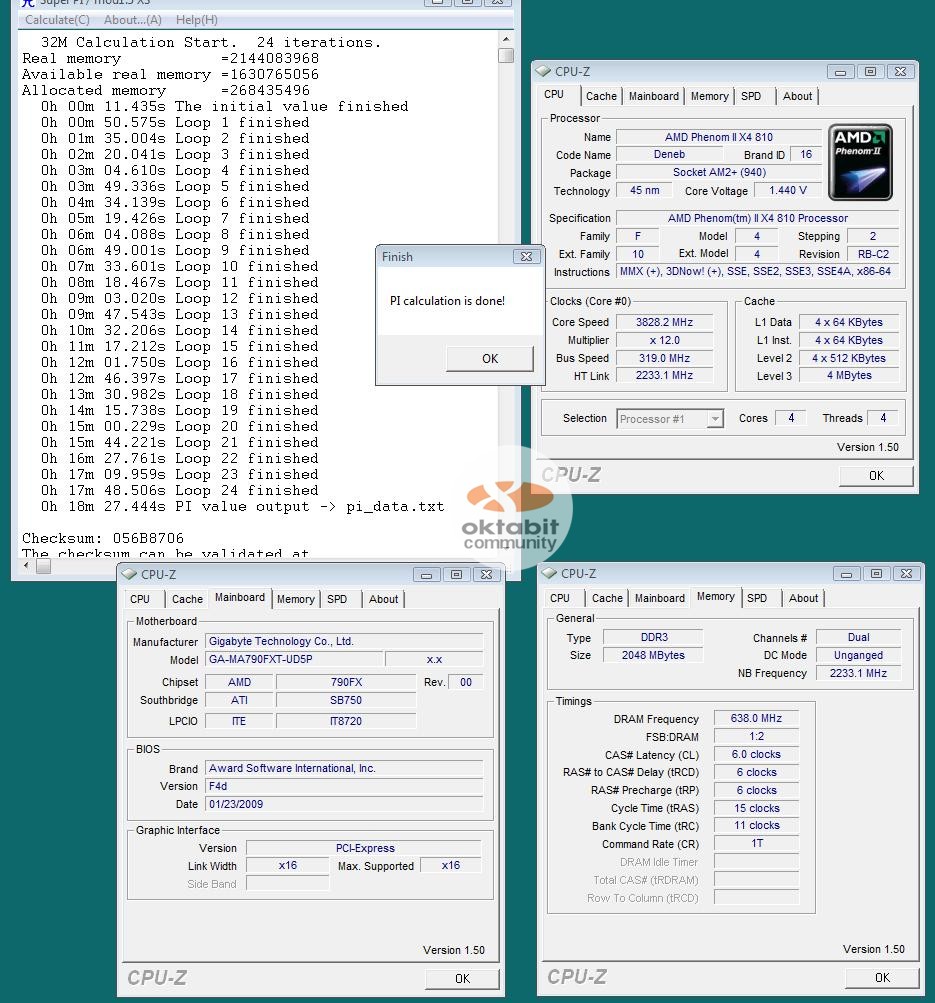Click OK in the PI calculation done dialog
This screenshot has height=1003, width=935.
click(490, 359)
